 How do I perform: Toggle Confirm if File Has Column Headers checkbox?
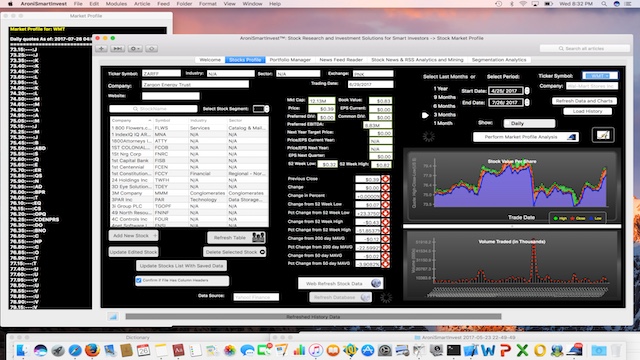tap(139, 280)
